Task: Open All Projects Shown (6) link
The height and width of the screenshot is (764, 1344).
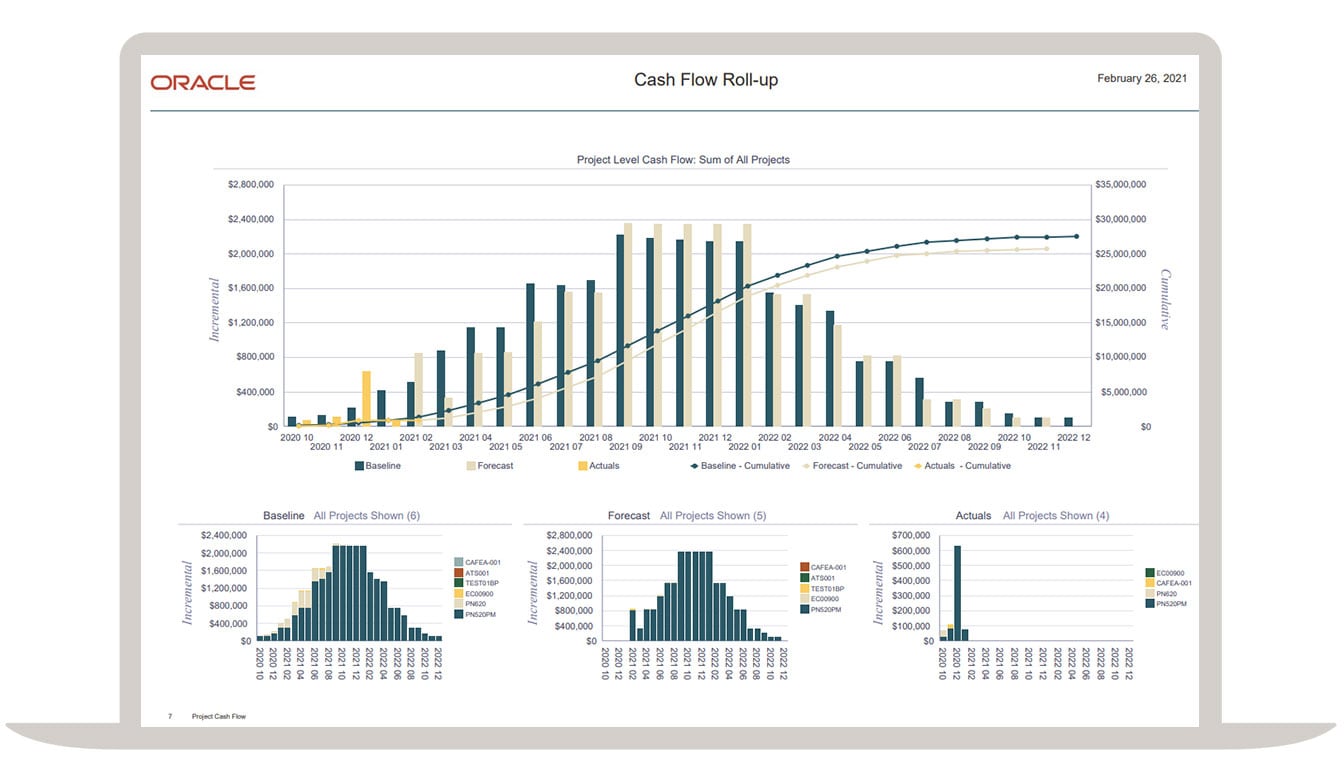Action: click(x=366, y=516)
